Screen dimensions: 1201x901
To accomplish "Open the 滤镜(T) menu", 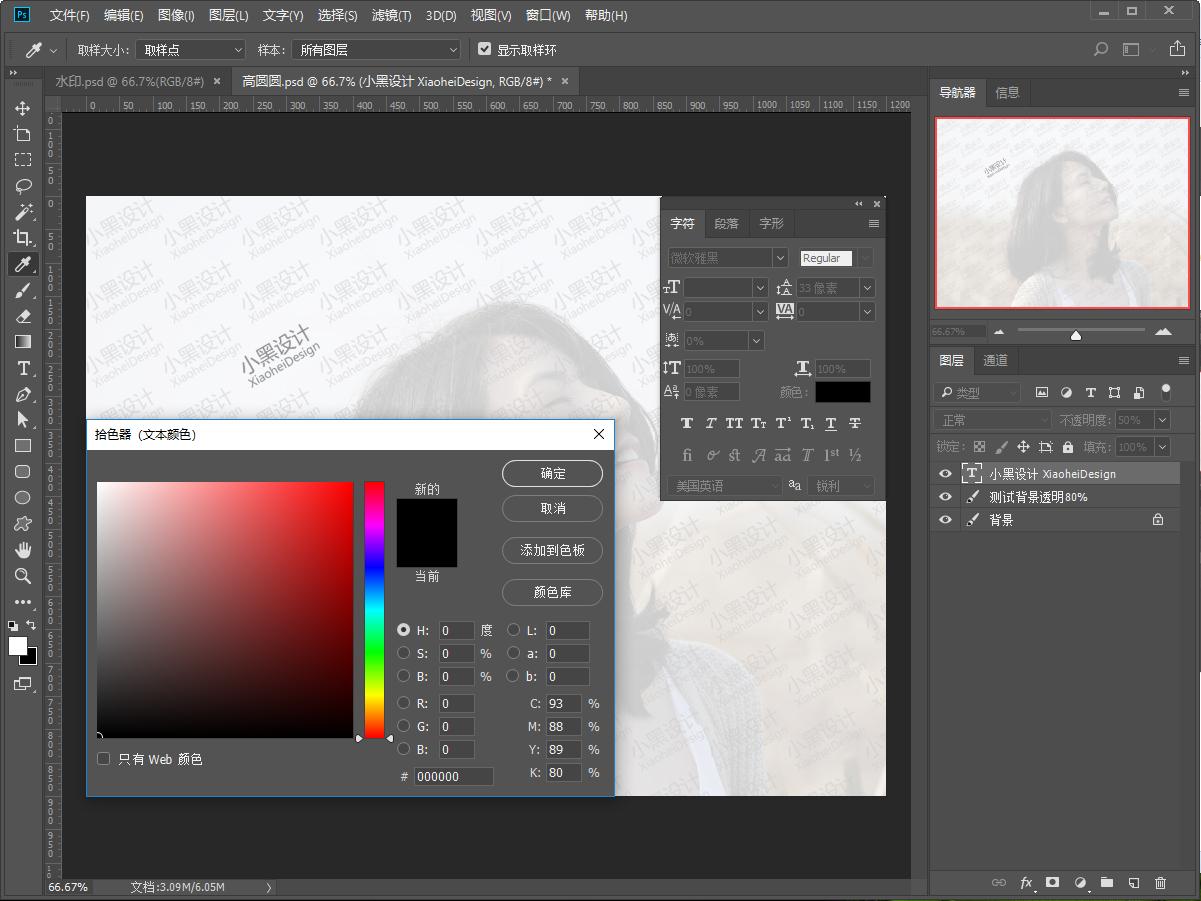I will pyautogui.click(x=391, y=15).
